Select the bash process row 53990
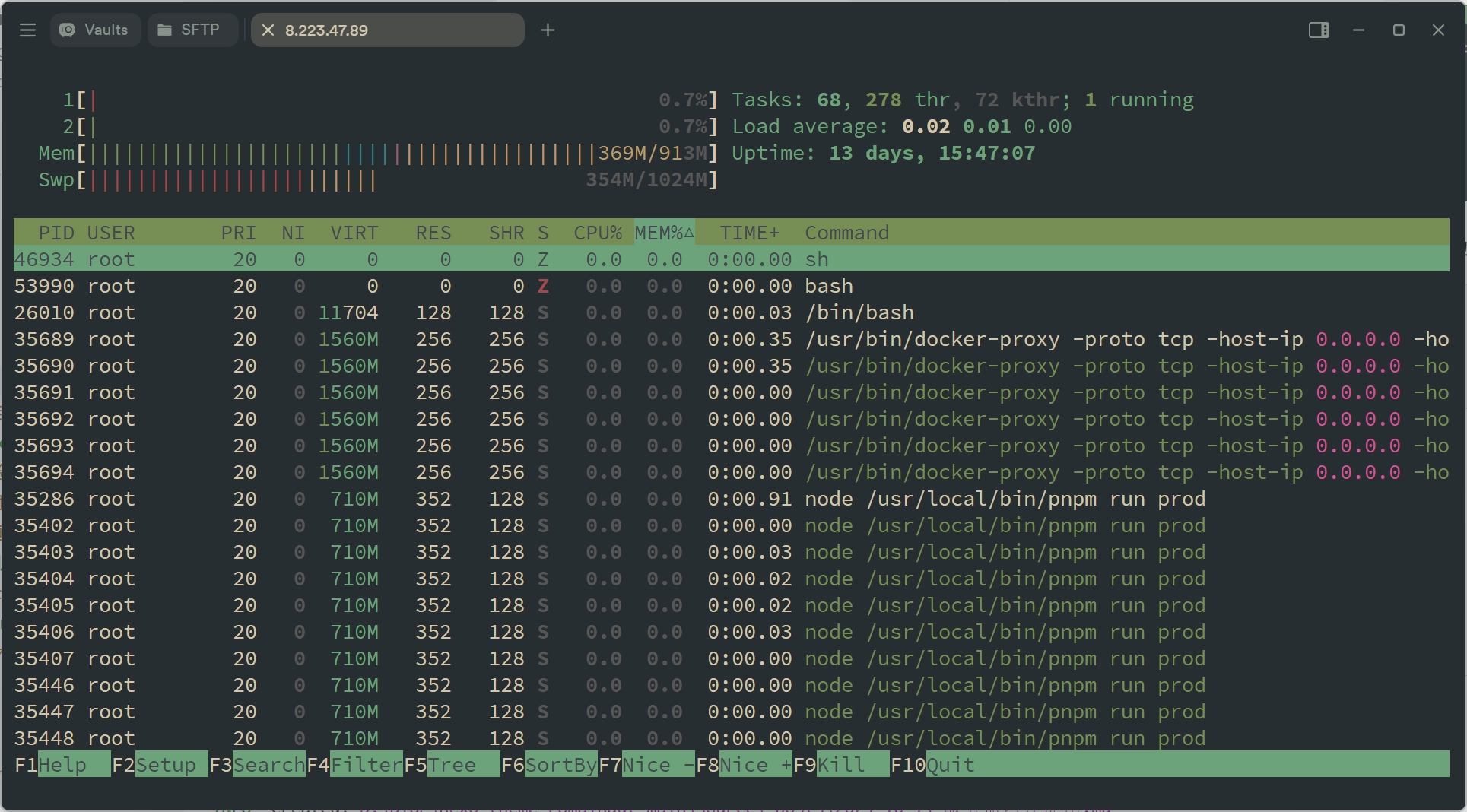This screenshot has height=812, width=1467. 732,286
